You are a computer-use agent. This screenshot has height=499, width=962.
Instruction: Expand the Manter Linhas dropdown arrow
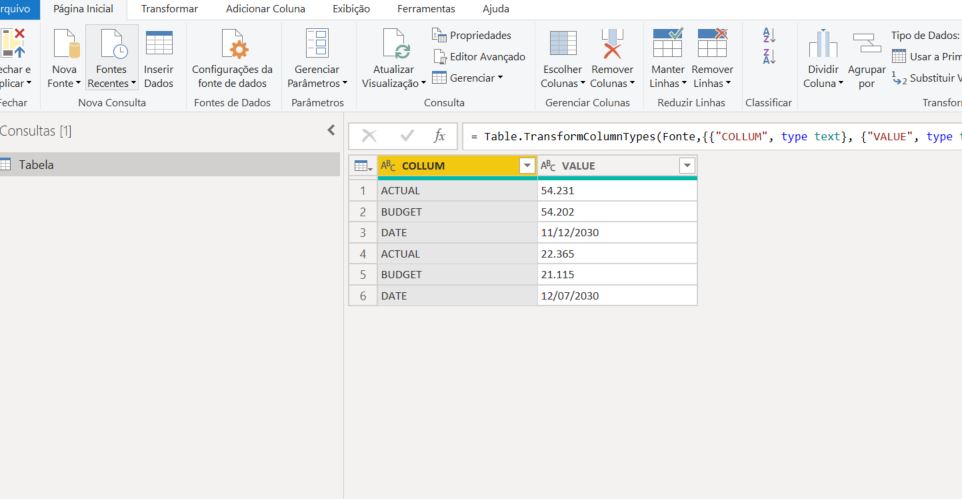coord(684,83)
